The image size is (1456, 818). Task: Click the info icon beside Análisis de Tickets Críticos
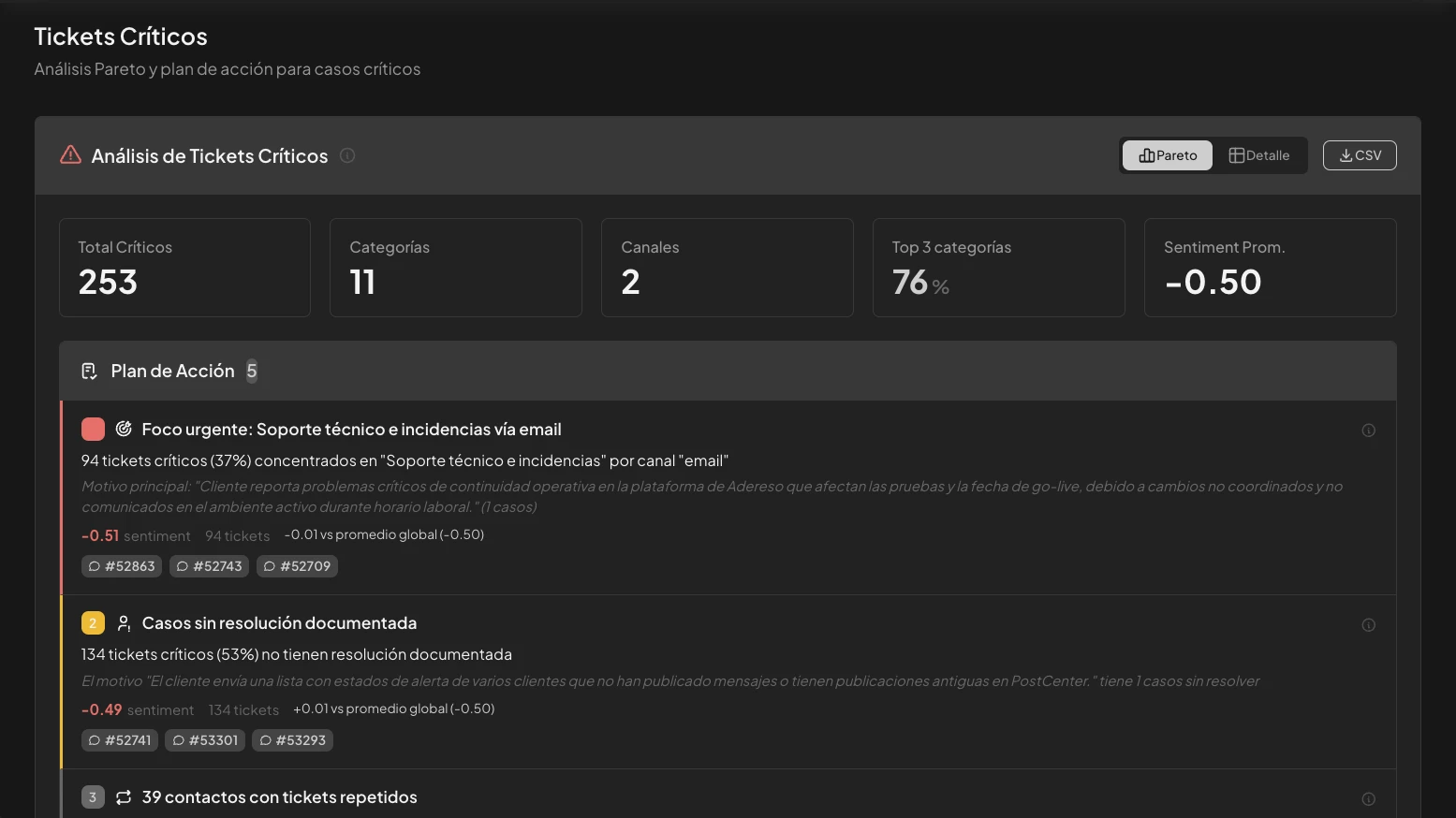[347, 155]
